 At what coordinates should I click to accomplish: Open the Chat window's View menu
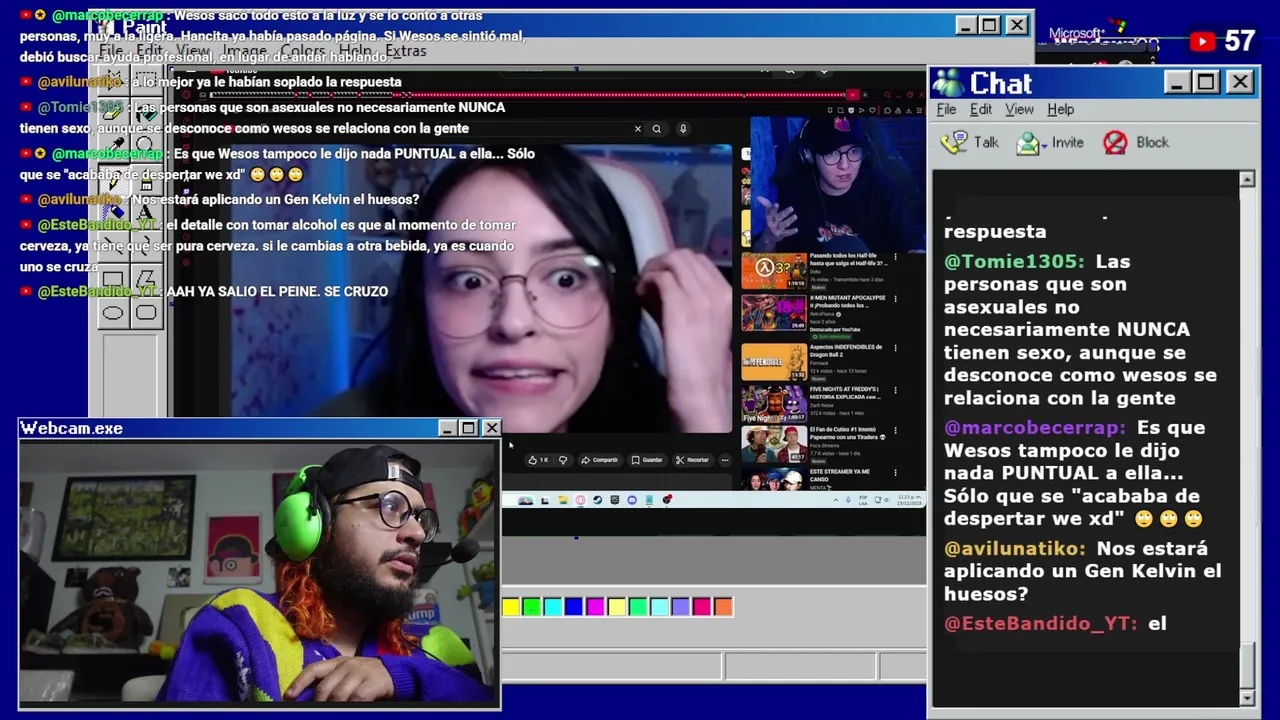point(1019,109)
